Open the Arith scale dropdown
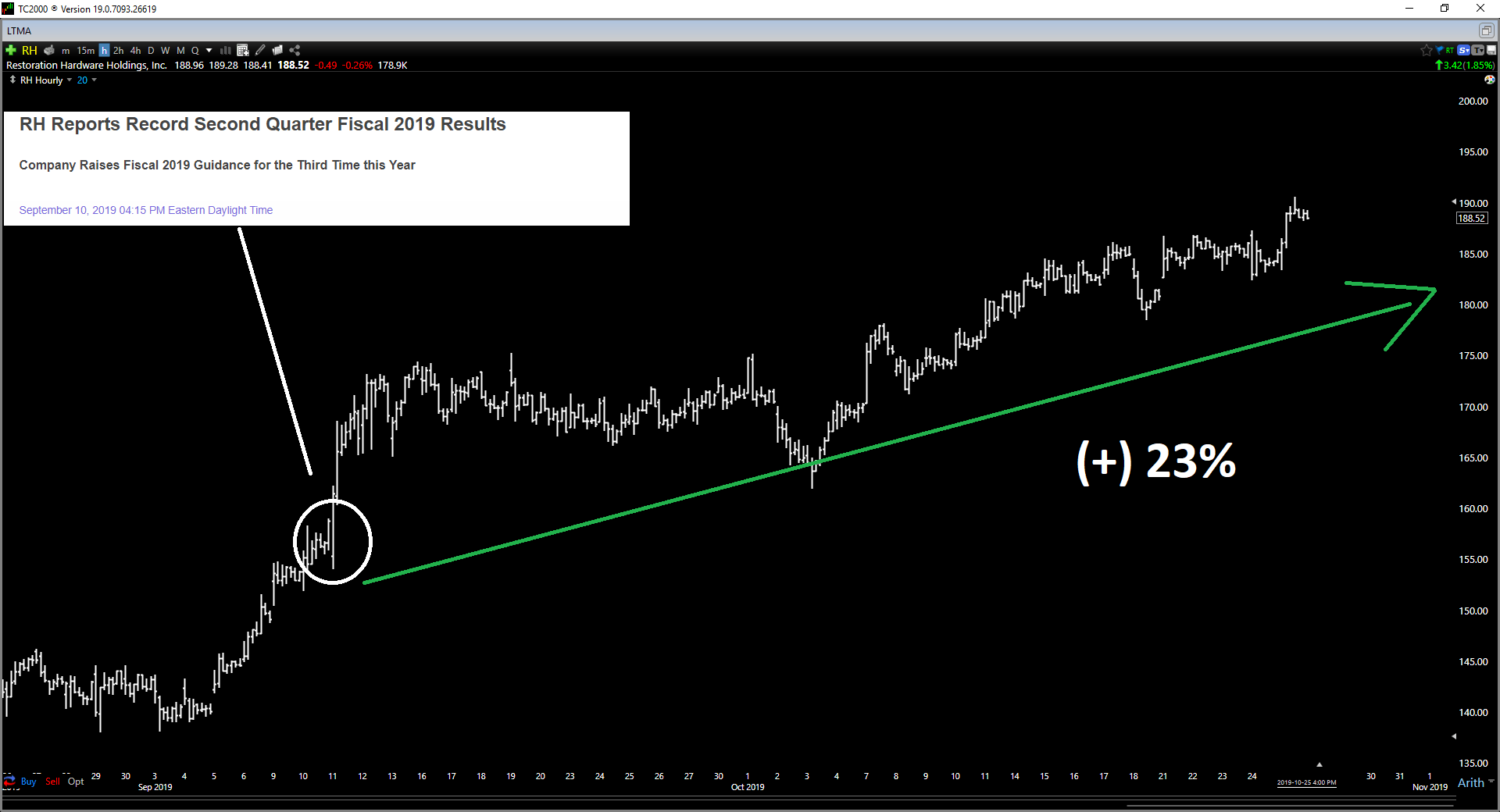The width and height of the screenshot is (1500, 812). (1475, 782)
